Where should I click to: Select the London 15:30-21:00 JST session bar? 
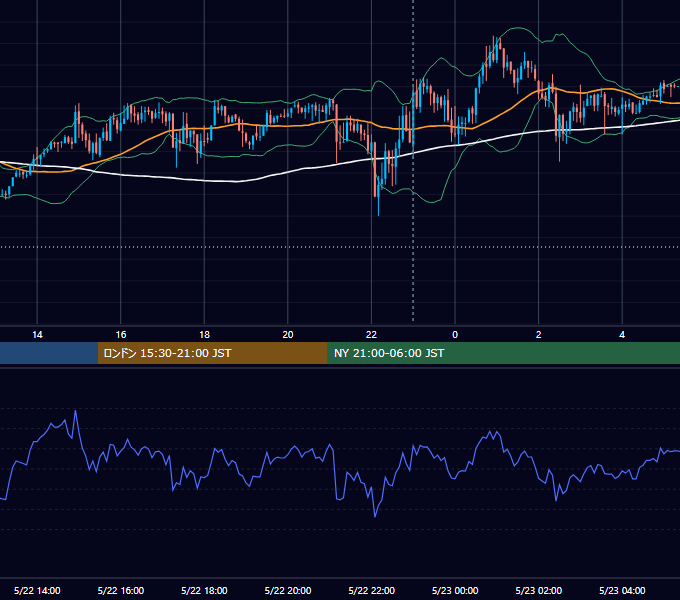(x=212, y=353)
